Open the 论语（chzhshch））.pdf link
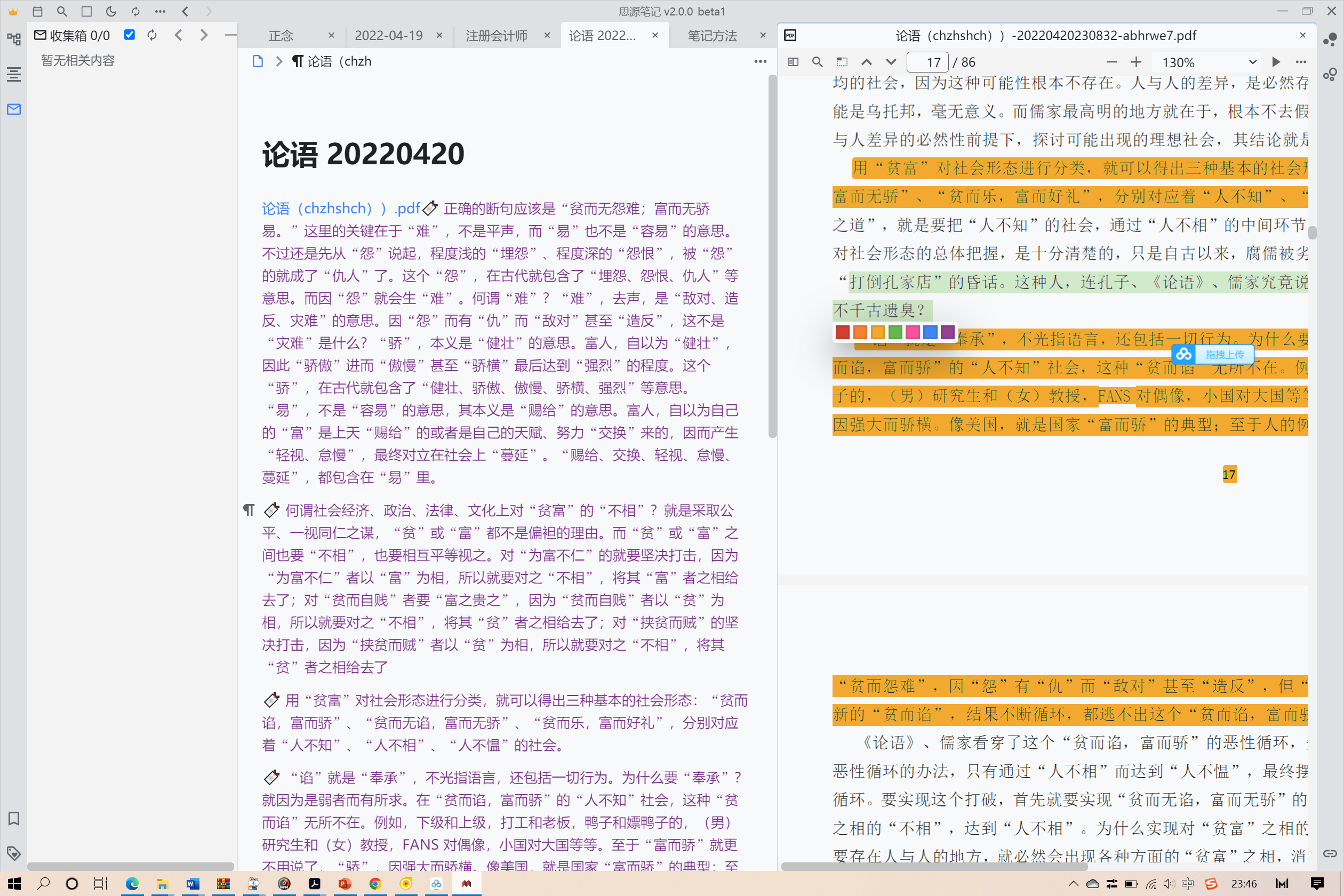Image resolution: width=1344 pixels, height=896 pixels. [341, 209]
